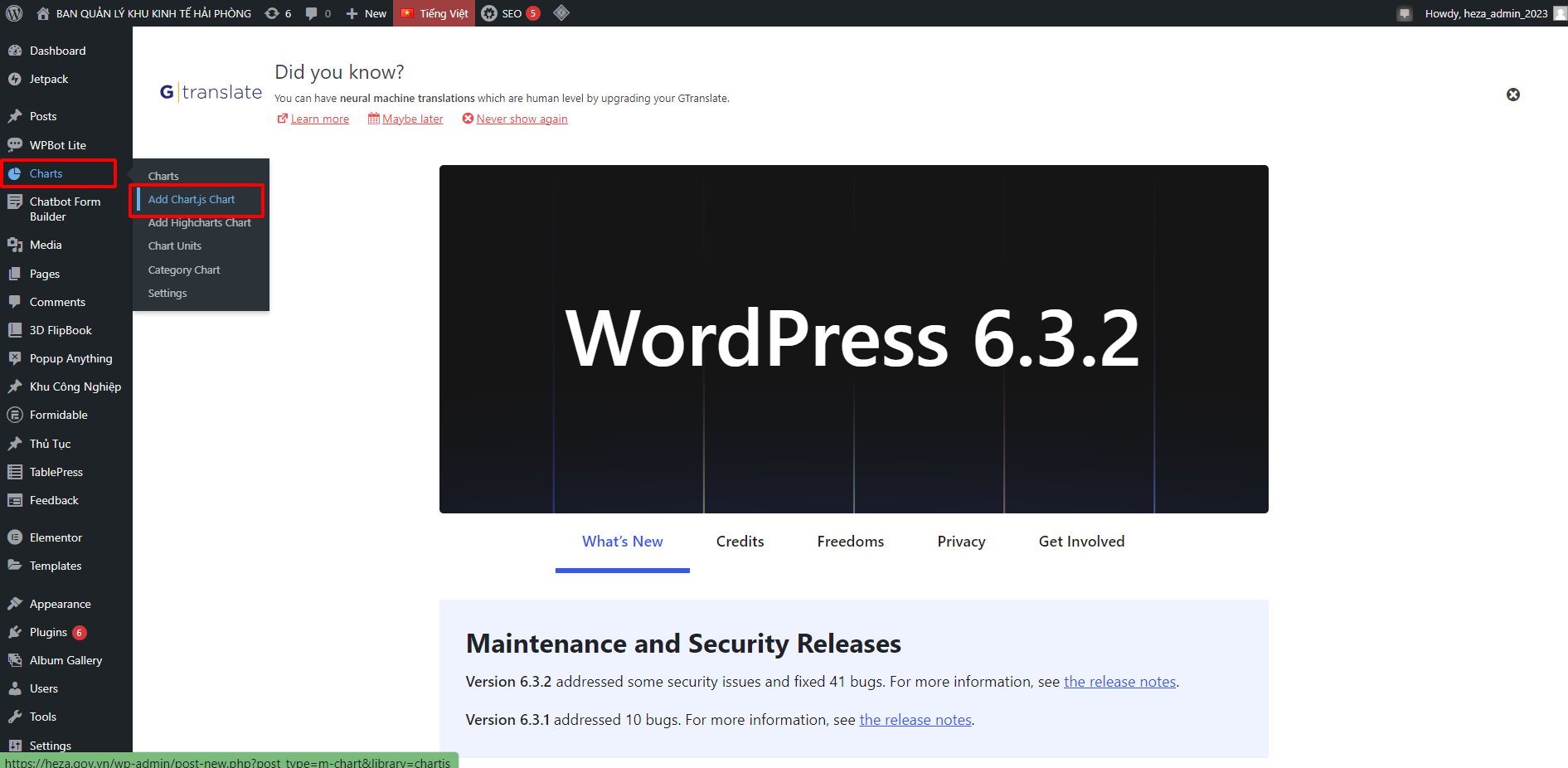This screenshot has height=768, width=1568.
Task: Expand the Howdy heza_admin_2023 account menu
Action: coord(1485,13)
